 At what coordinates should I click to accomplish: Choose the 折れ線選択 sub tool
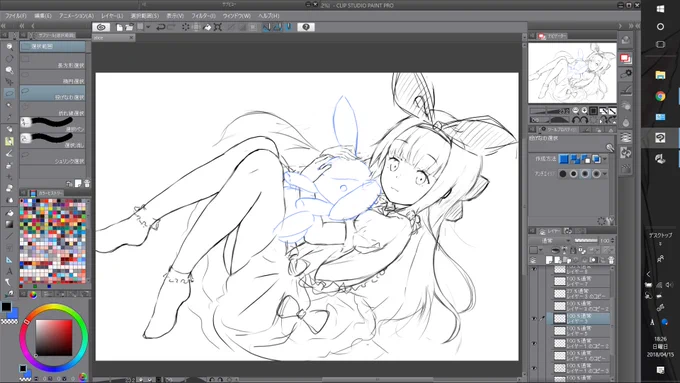(x=52, y=109)
